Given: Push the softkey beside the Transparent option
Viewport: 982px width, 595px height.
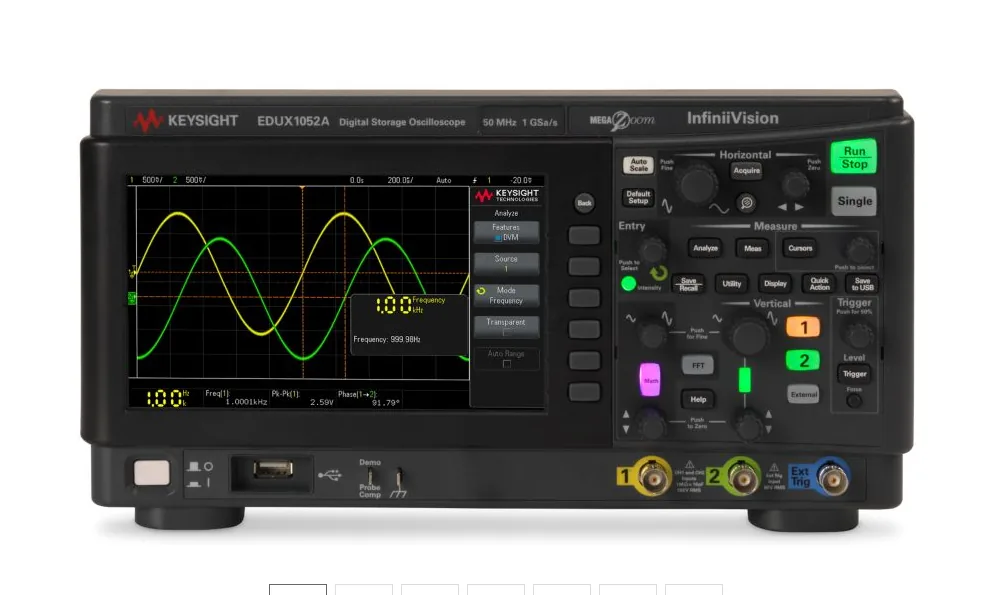Looking at the screenshot, I should tap(584, 329).
